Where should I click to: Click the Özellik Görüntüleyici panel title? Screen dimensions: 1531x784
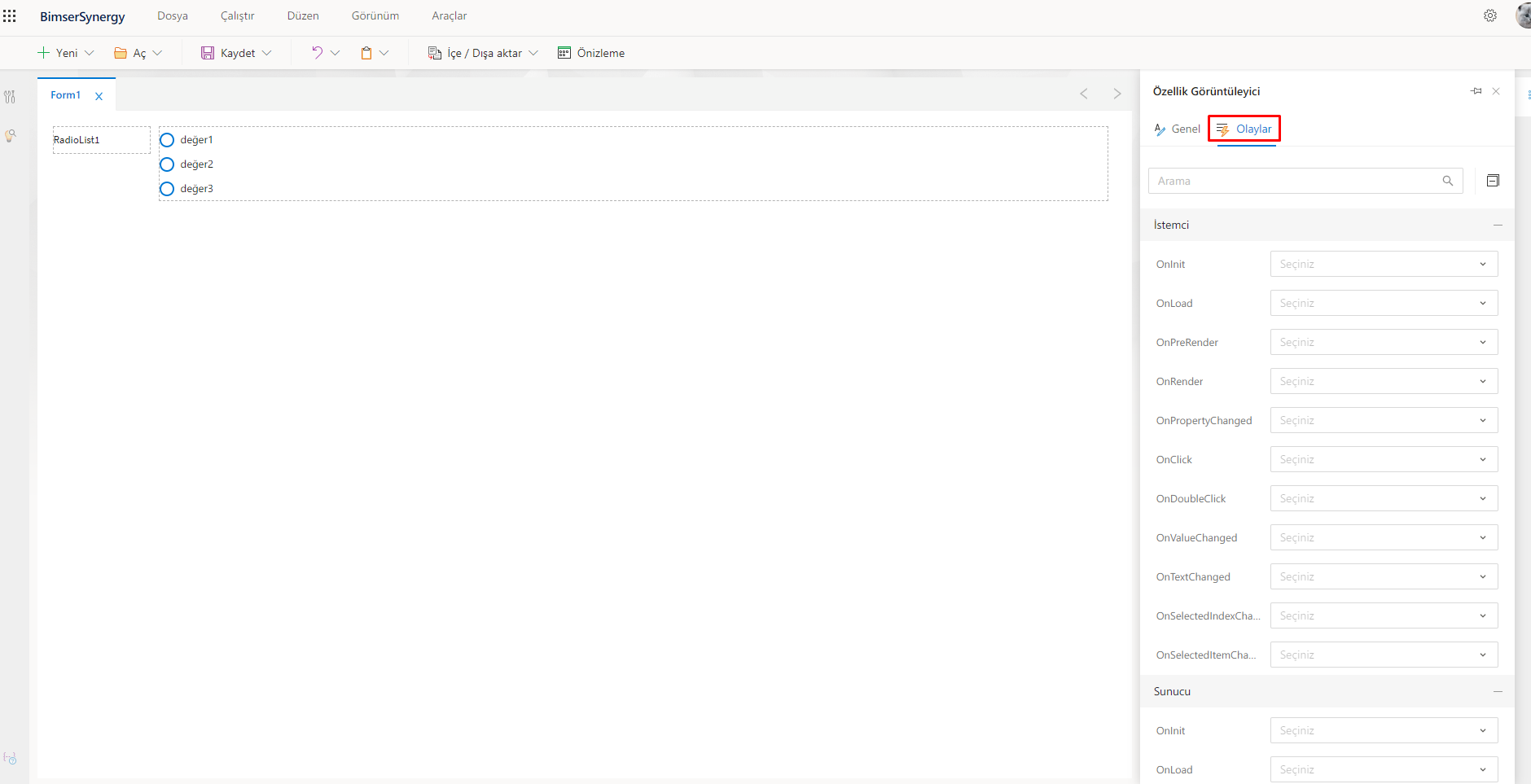coord(1206,91)
